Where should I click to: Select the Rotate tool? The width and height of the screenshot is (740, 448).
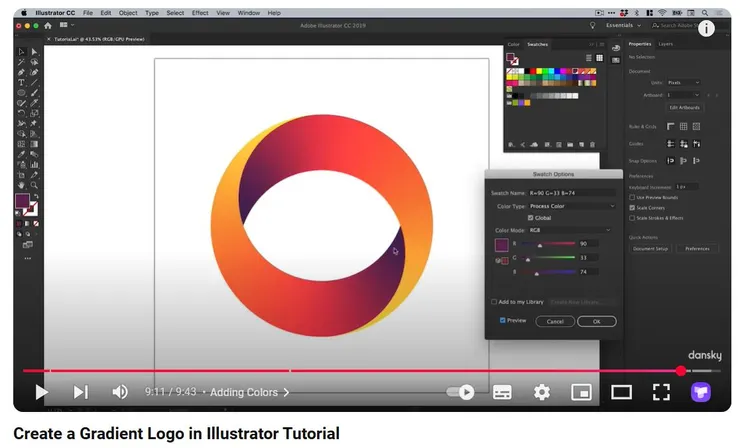tap(21, 113)
